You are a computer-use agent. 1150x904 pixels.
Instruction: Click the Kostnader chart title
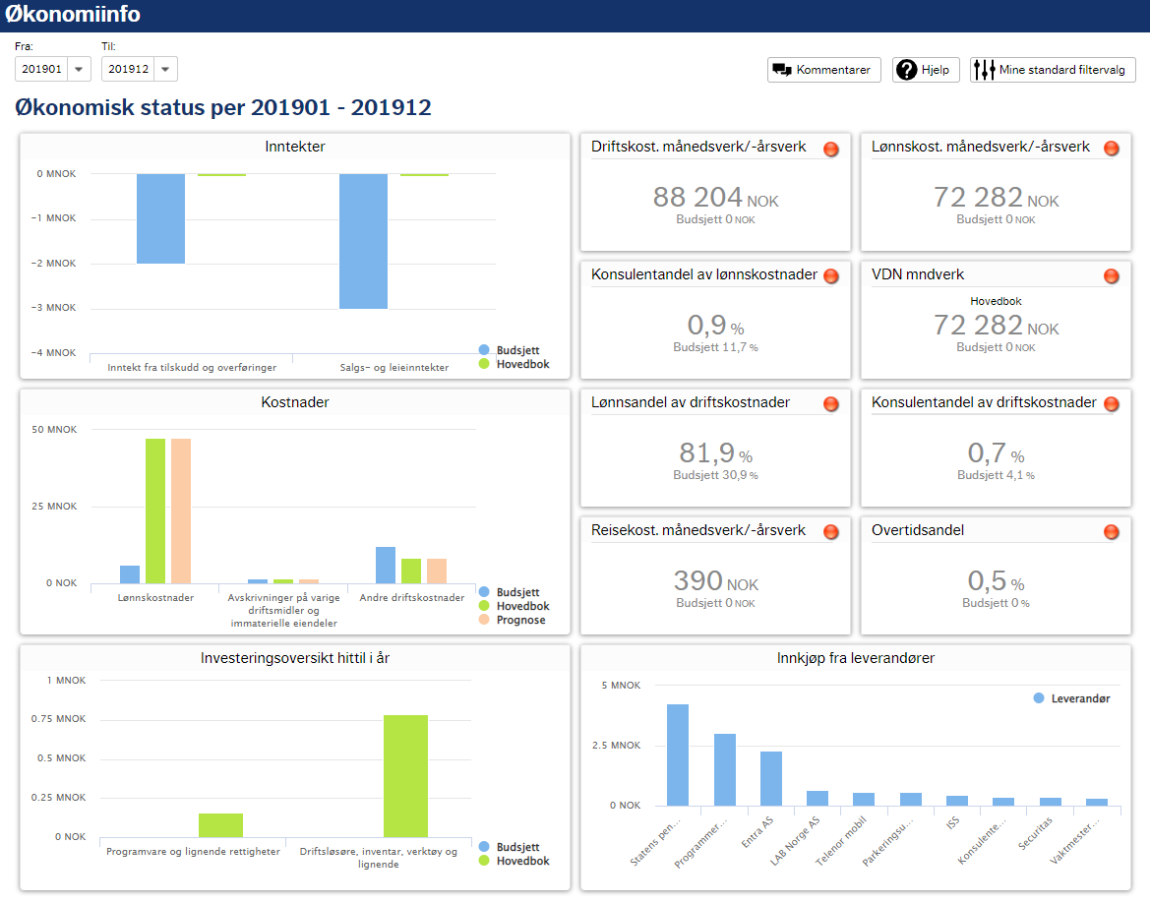pos(295,403)
